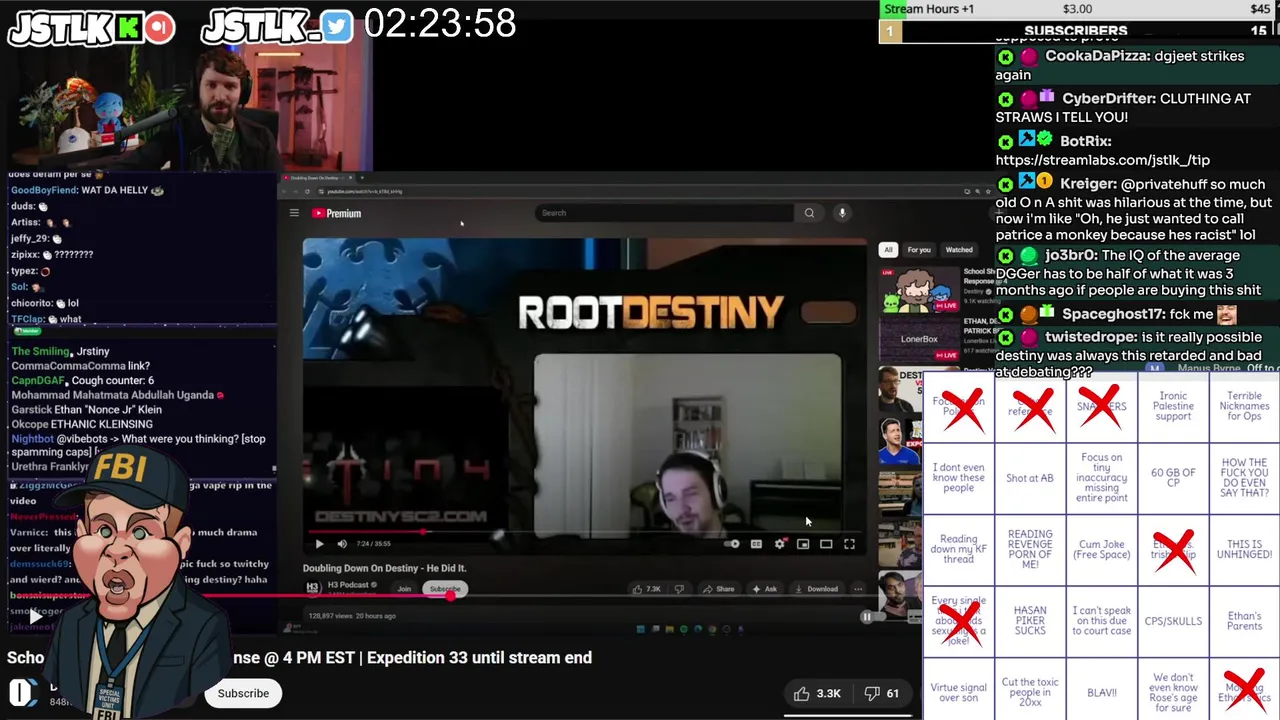Click the Nightbot chat message

[x=139, y=445]
